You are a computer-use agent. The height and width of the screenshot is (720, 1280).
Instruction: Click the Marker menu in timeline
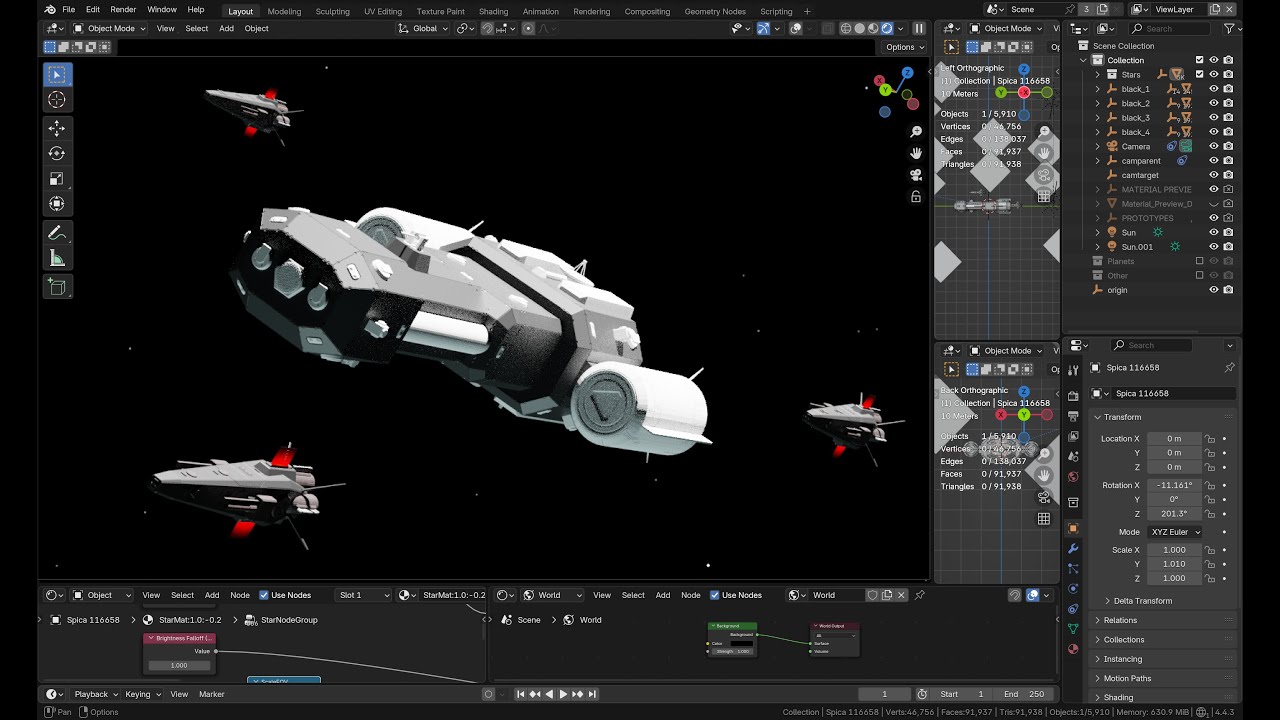pos(211,694)
